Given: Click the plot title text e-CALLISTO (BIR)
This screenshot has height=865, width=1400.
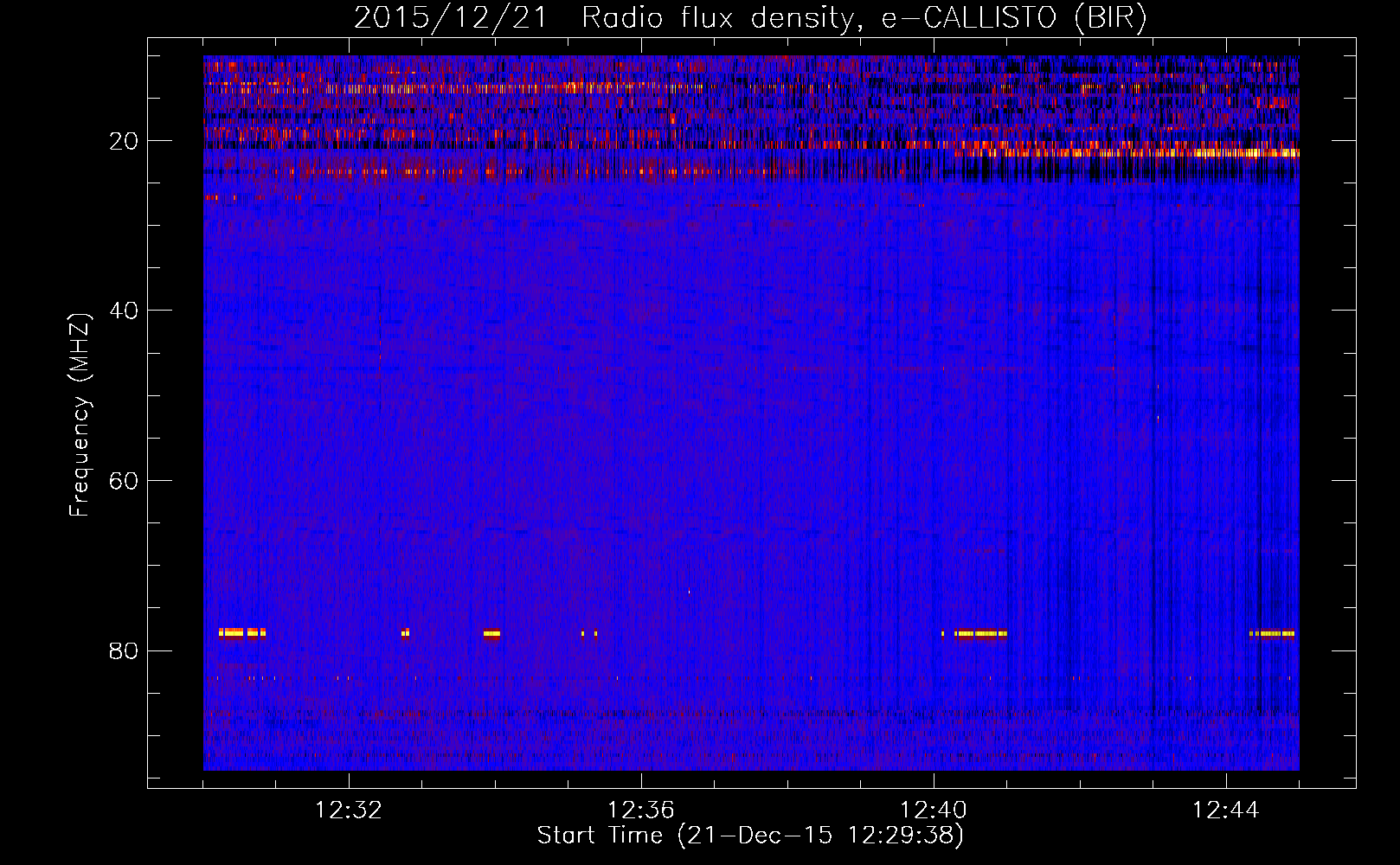Looking at the screenshot, I should click(x=1014, y=18).
